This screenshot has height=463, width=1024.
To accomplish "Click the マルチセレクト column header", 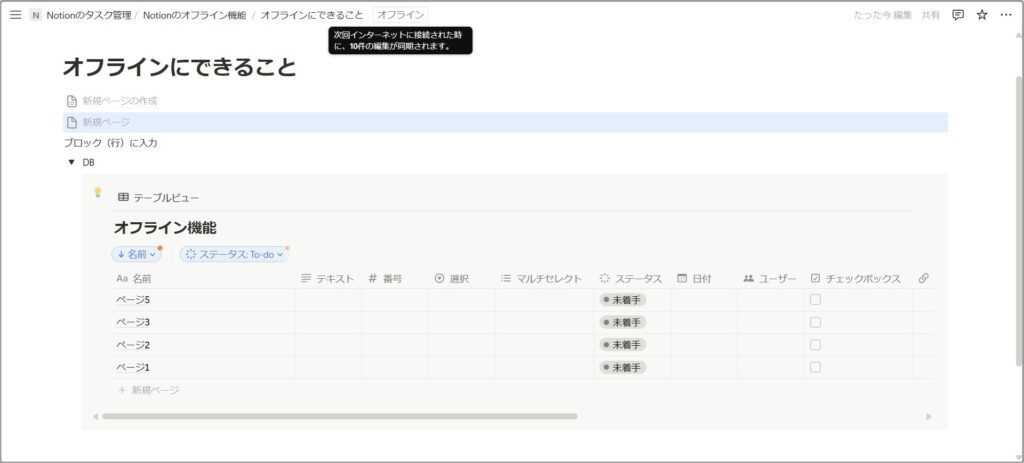I will 544,278.
